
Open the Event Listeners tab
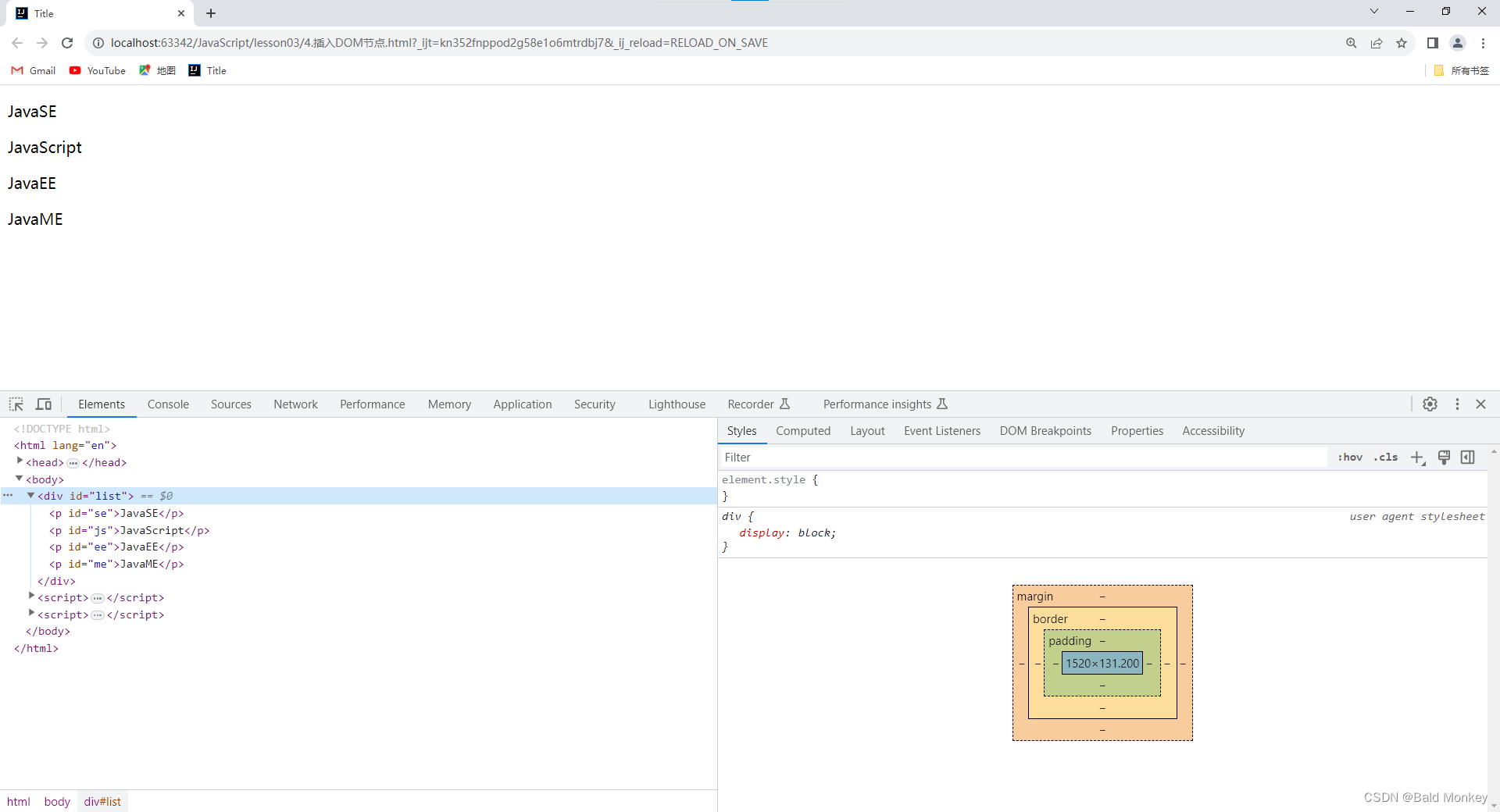tap(942, 431)
